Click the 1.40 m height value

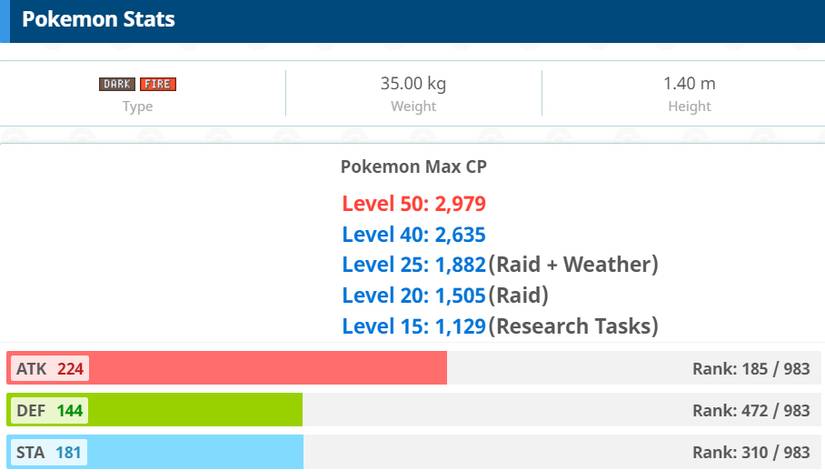[689, 83]
